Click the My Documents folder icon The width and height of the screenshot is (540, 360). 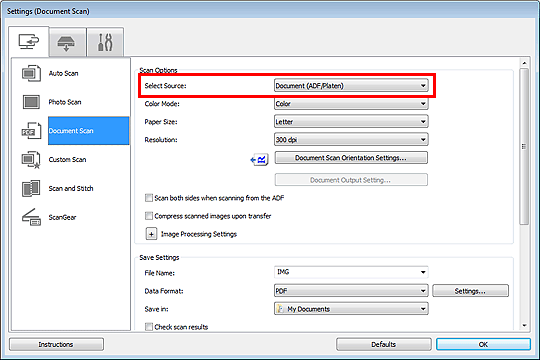click(x=281, y=309)
